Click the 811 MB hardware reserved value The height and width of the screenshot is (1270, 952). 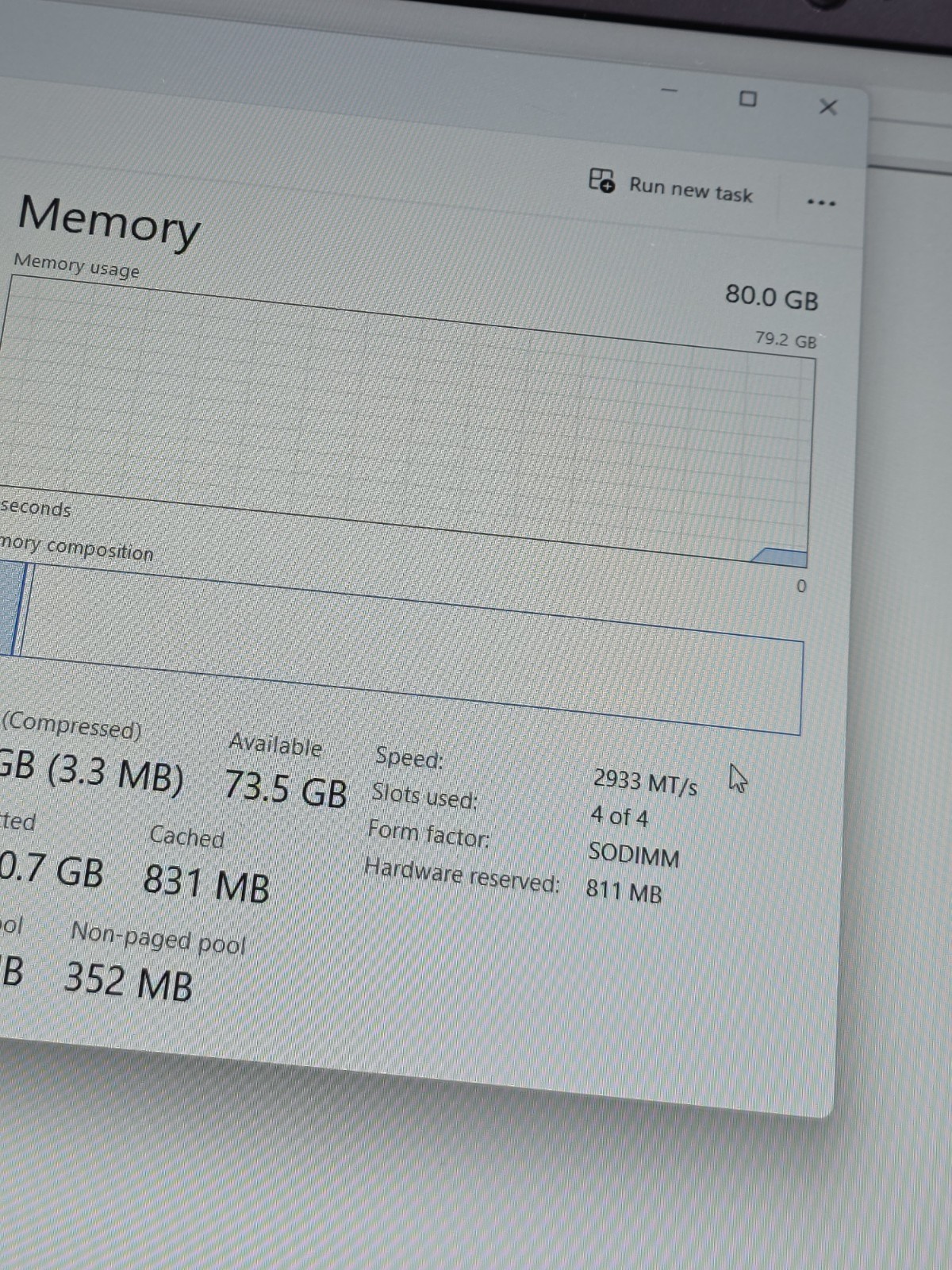point(624,891)
